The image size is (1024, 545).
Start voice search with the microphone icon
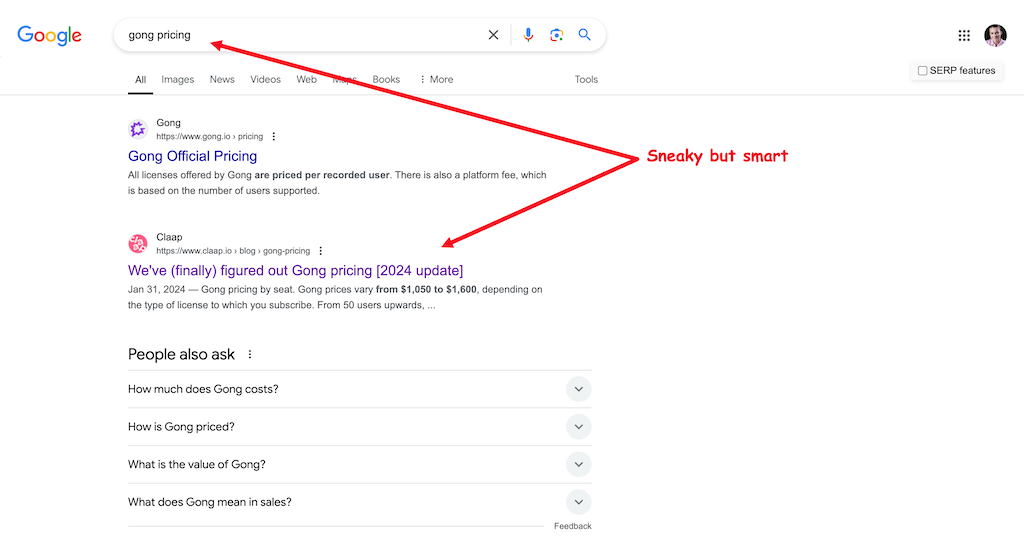528,35
